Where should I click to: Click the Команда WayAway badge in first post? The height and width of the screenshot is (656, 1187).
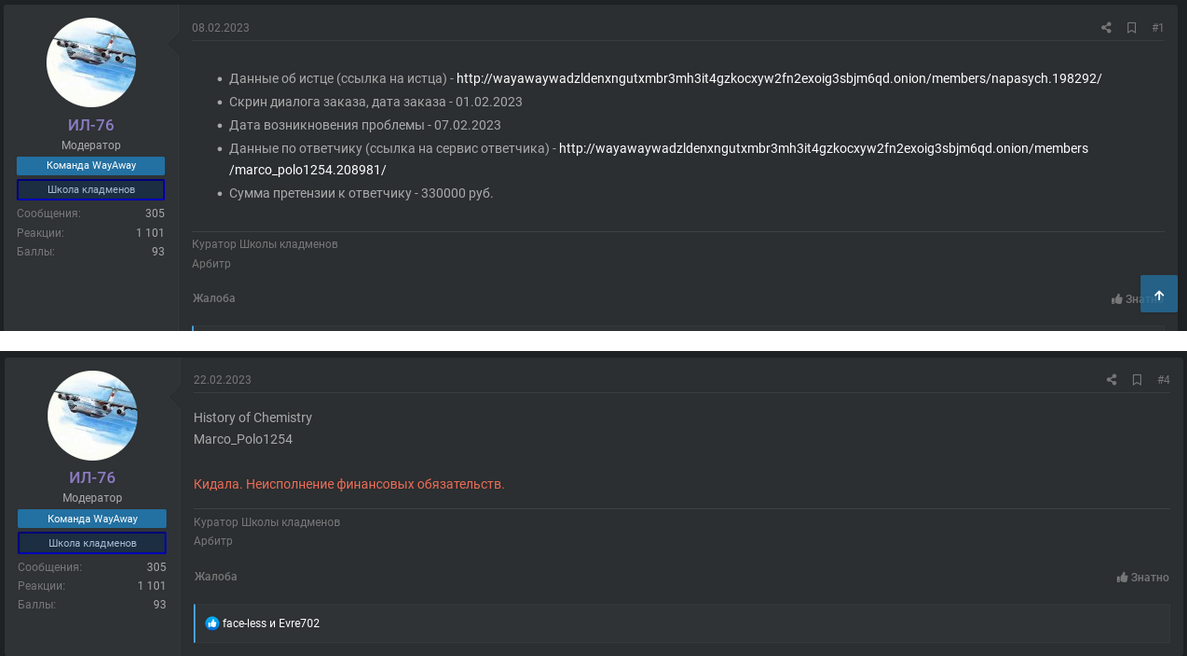pos(91,165)
